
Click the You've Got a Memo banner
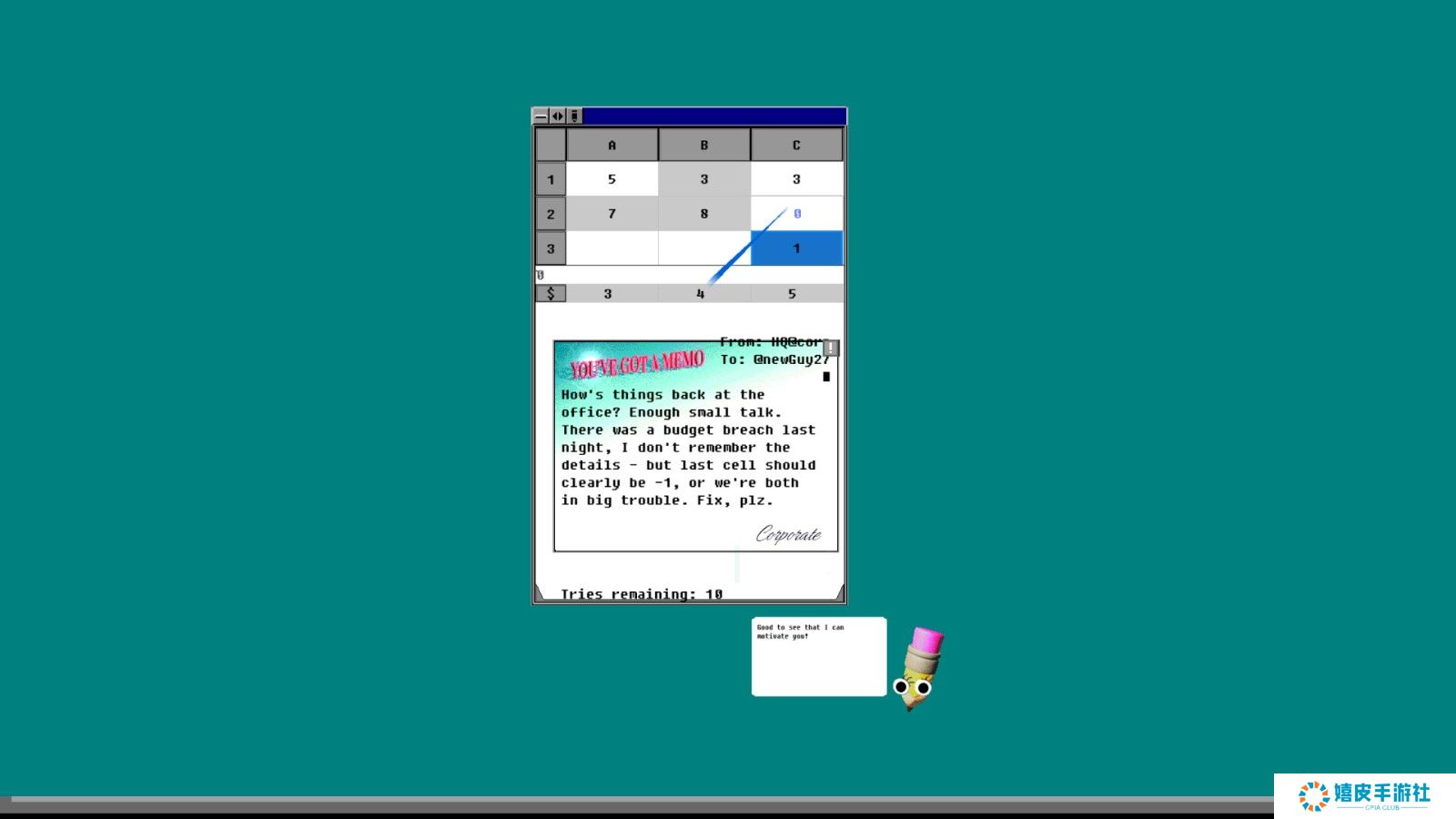click(637, 364)
